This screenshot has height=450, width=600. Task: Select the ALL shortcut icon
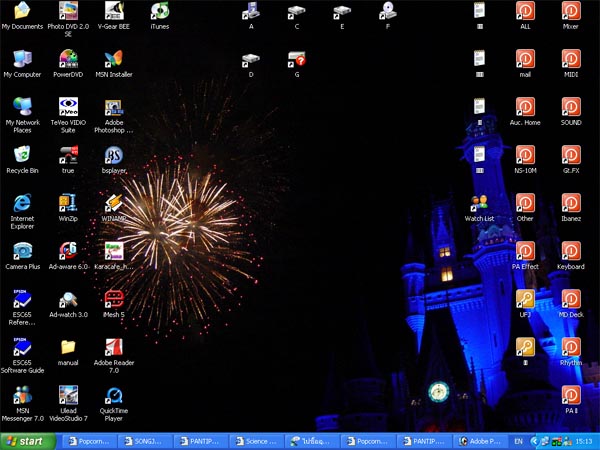[x=525, y=11]
